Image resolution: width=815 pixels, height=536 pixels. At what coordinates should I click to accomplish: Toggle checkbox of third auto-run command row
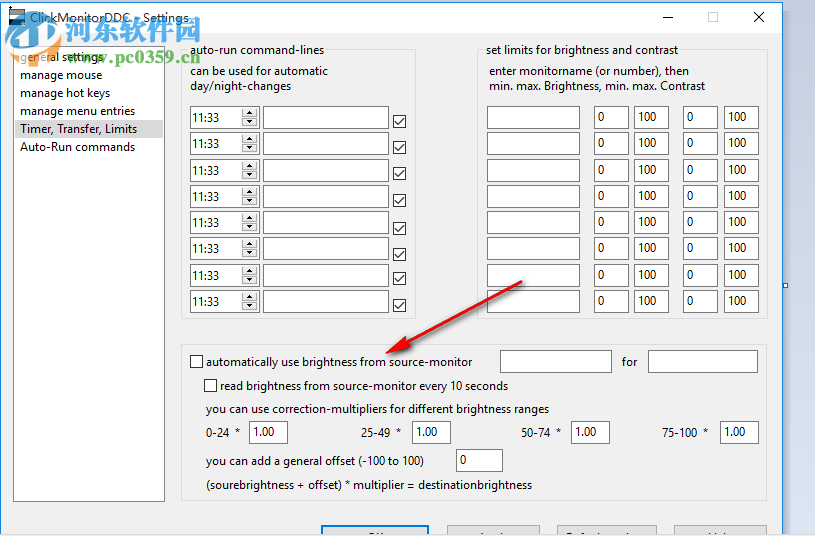pyautogui.click(x=399, y=173)
